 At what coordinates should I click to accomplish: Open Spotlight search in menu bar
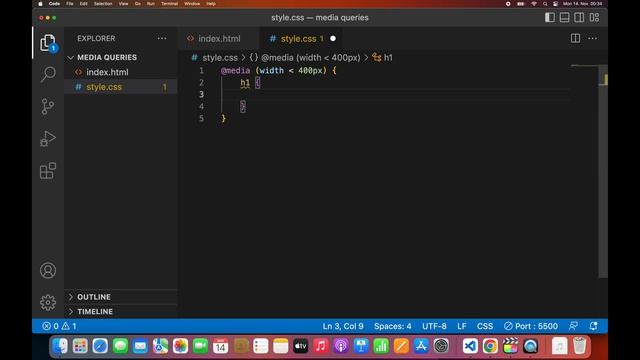(545, 4)
